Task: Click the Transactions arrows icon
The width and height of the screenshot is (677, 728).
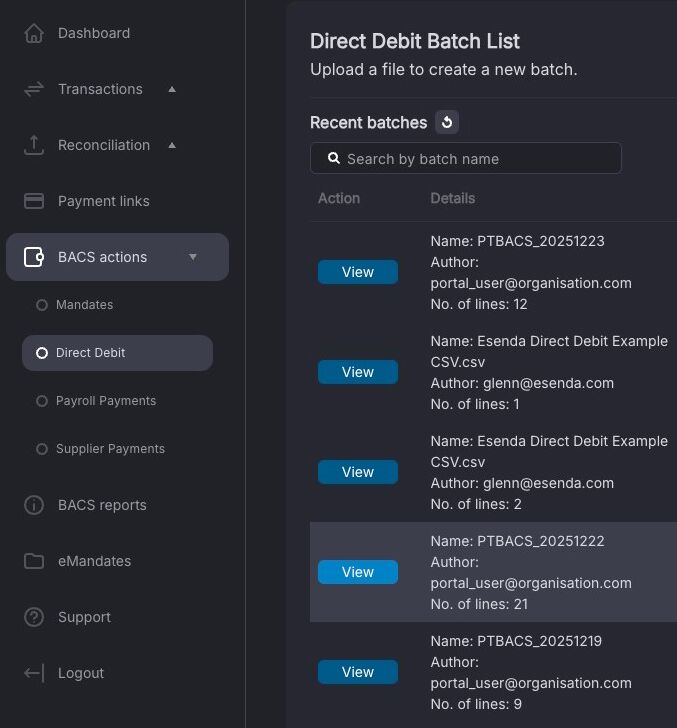Action: 34,89
